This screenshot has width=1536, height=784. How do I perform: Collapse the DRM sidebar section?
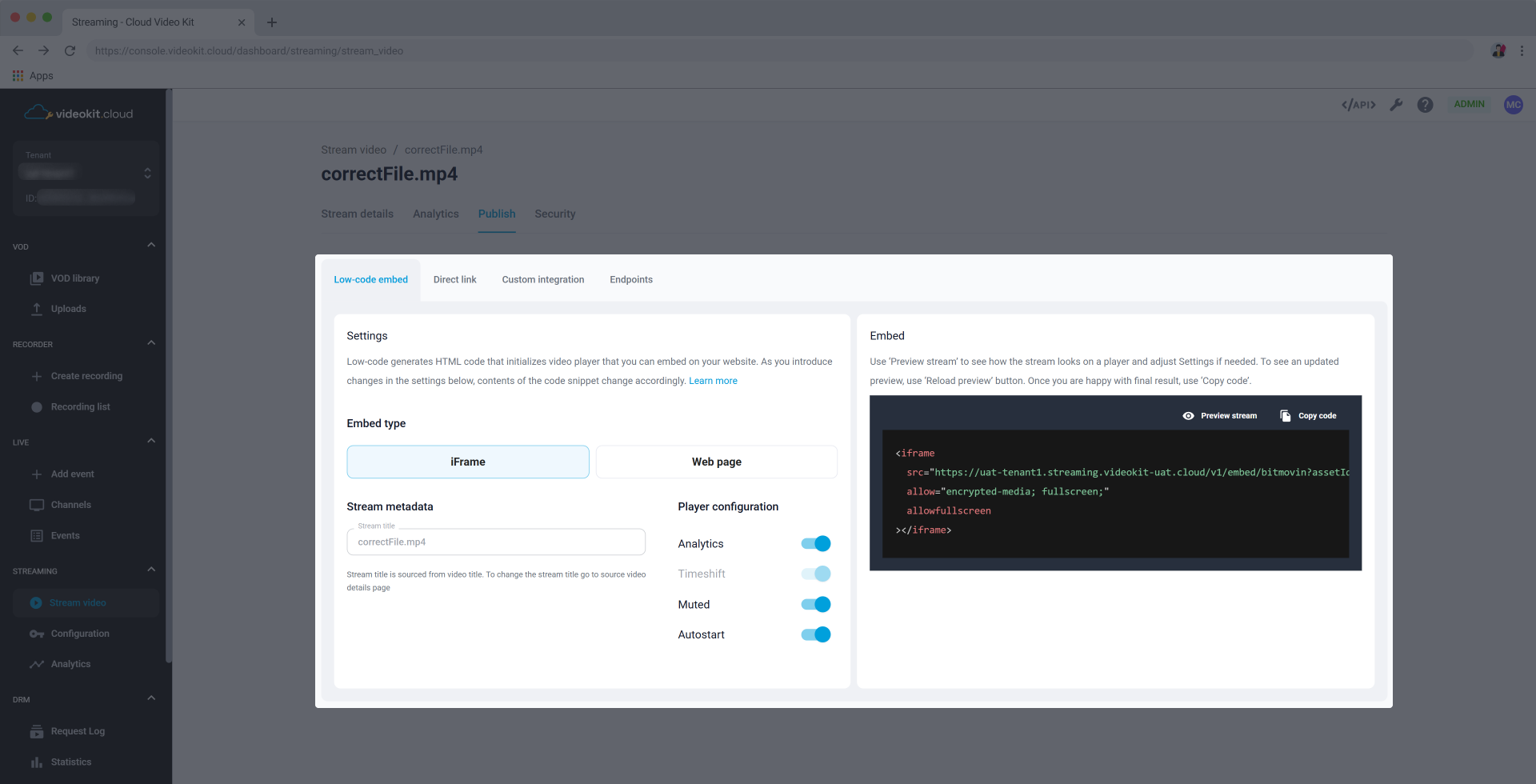[x=151, y=698]
